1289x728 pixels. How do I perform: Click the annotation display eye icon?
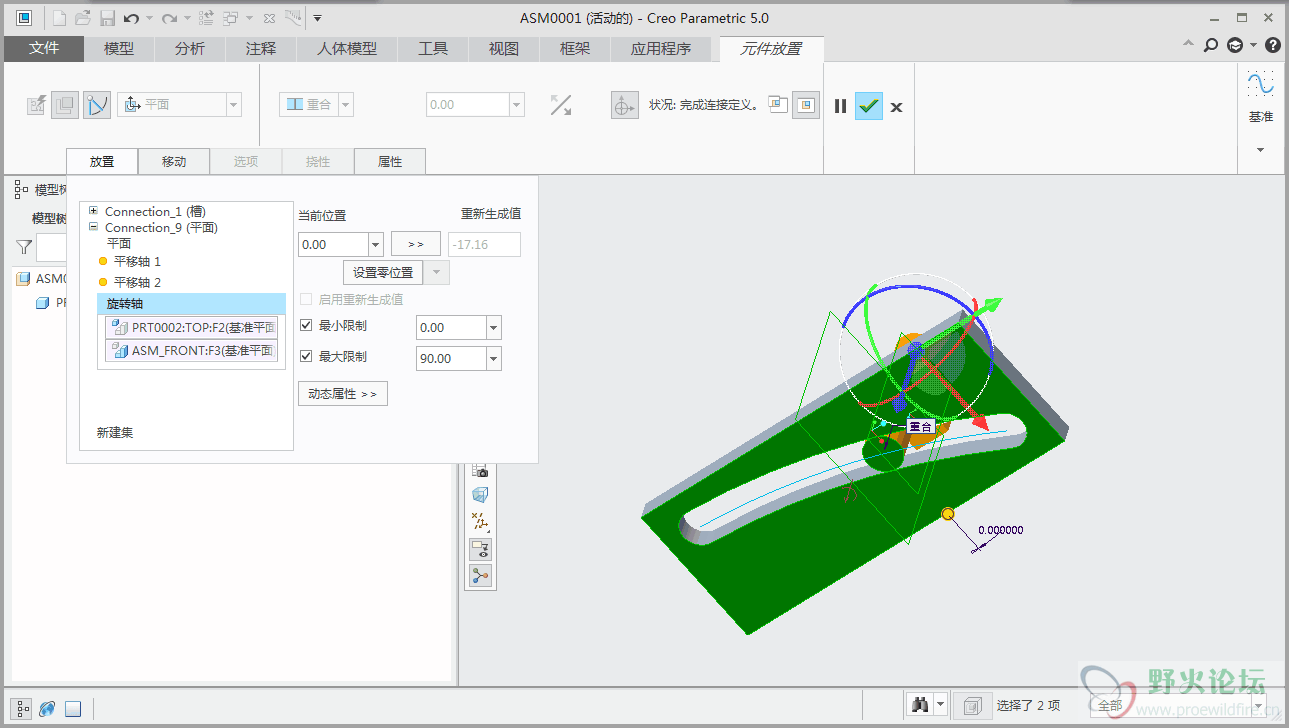[x=481, y=549]
